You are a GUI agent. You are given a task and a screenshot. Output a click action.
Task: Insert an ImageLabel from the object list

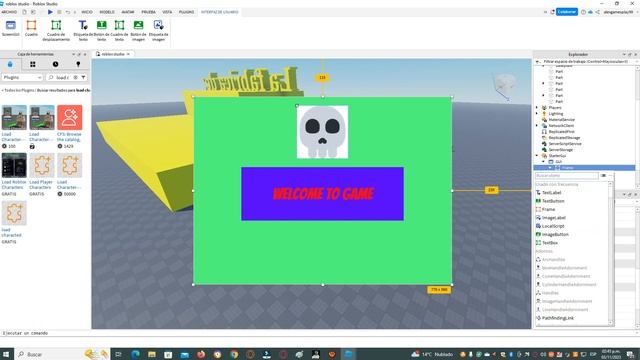553,218
